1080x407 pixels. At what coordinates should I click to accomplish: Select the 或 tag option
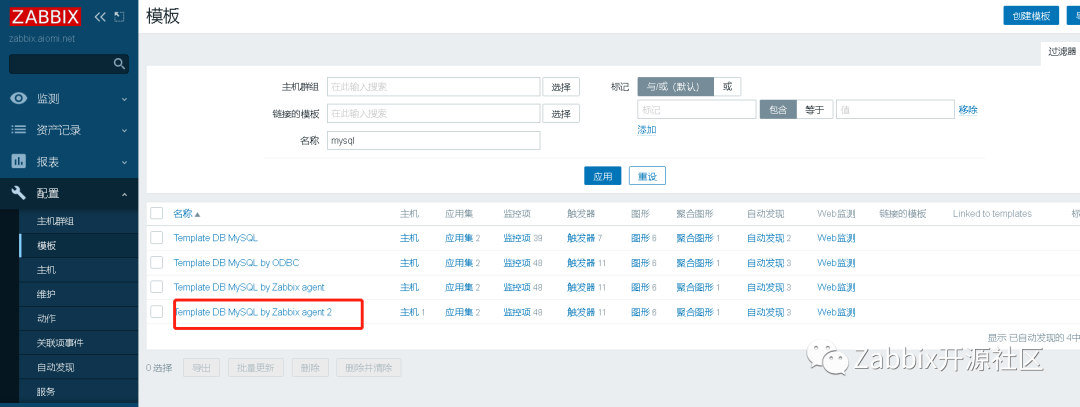pos(727,87)
